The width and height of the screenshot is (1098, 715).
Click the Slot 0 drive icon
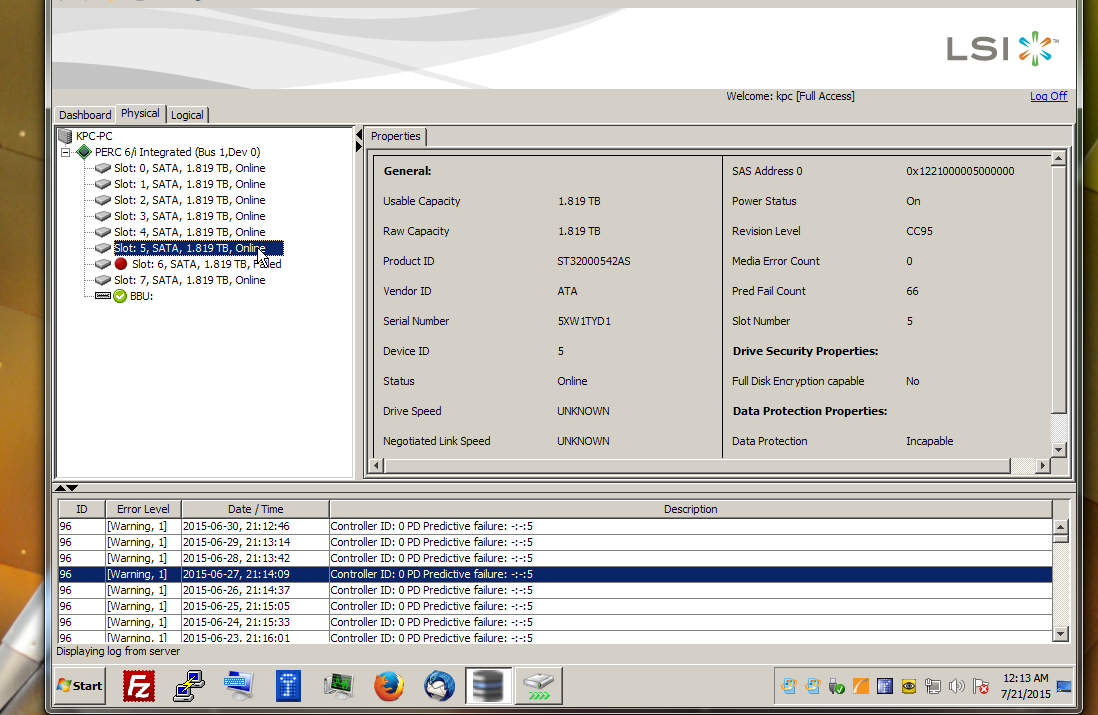pos(103,168)
